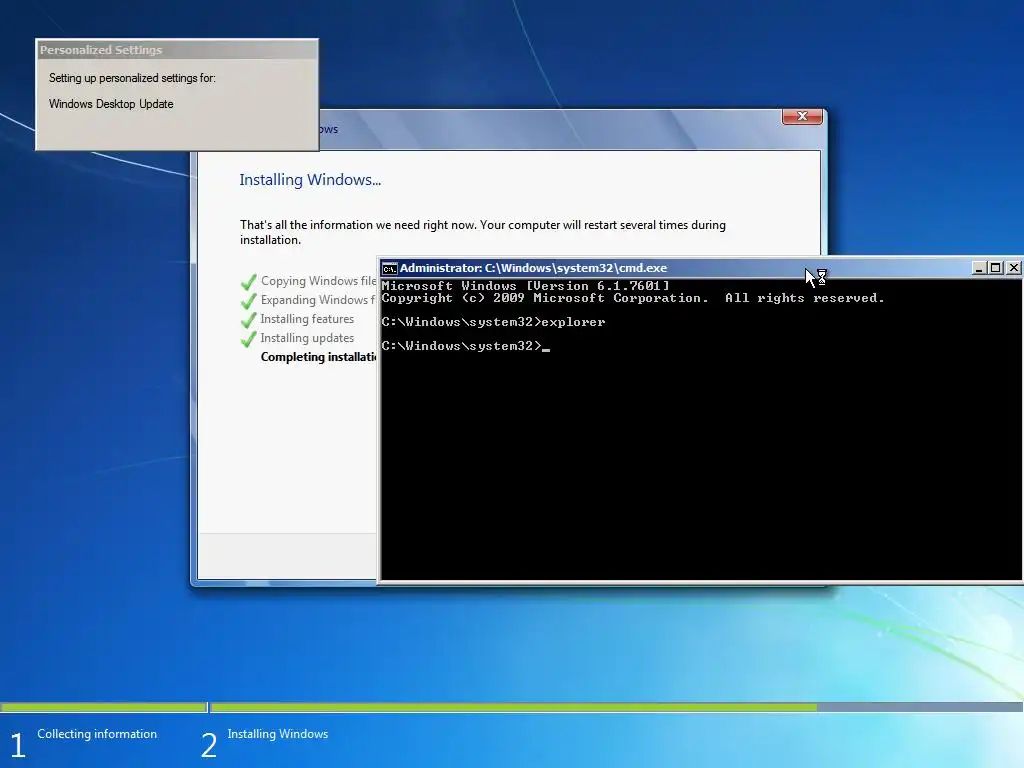The image size is (1024, 768).
Task: Select the 'Installing updates' step text
Action: pos(307,338)
